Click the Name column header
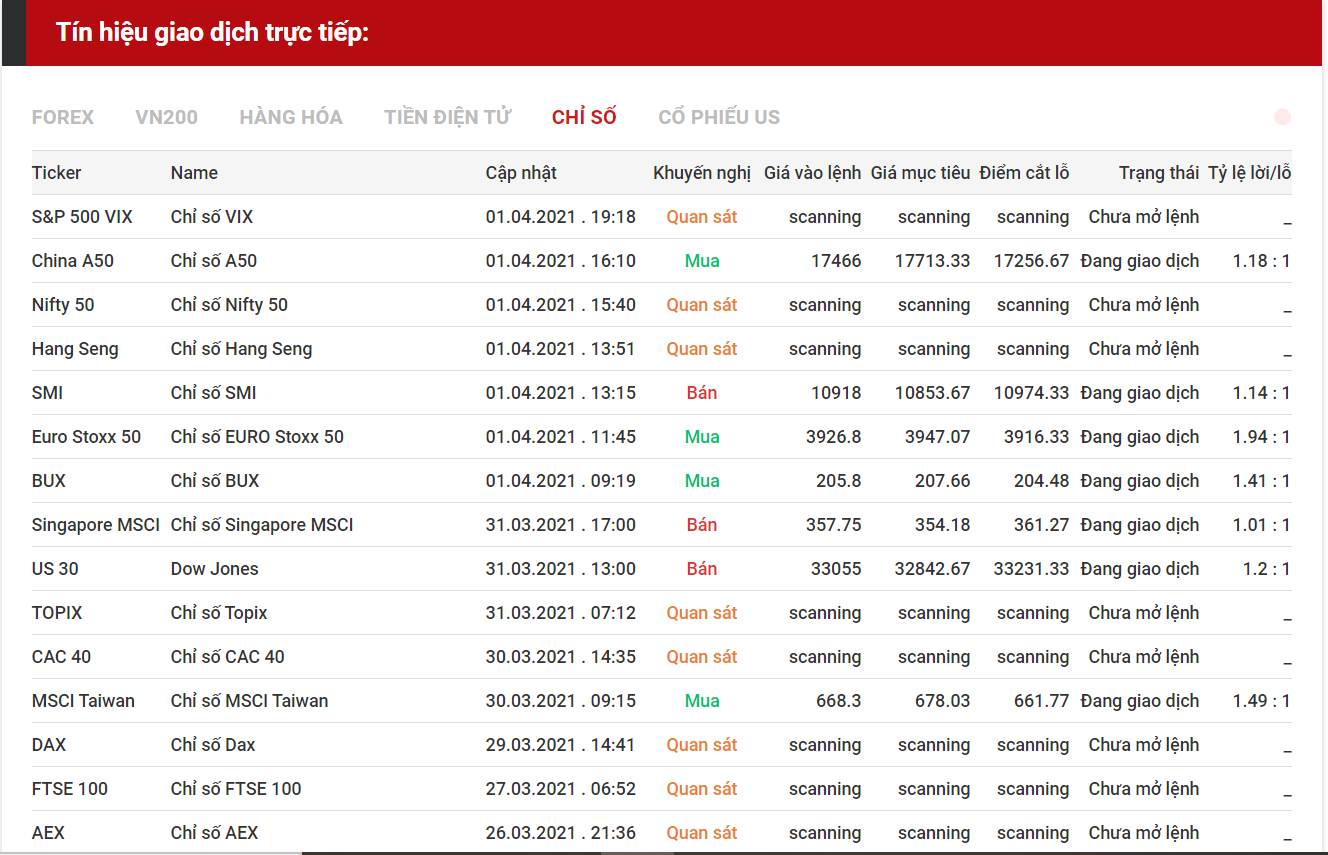 pos(194,173)
